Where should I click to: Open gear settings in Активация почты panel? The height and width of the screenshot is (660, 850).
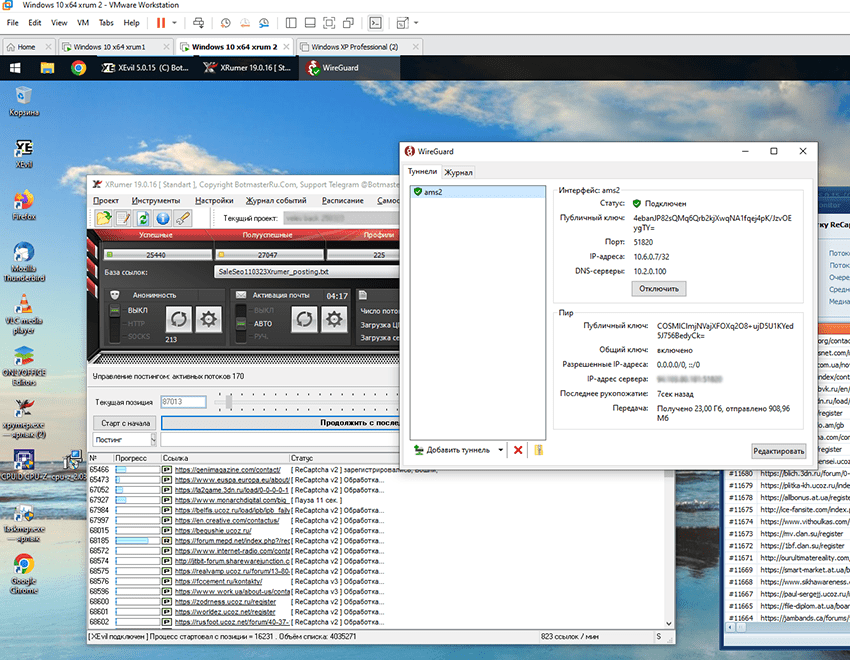(x=334, y=319)
